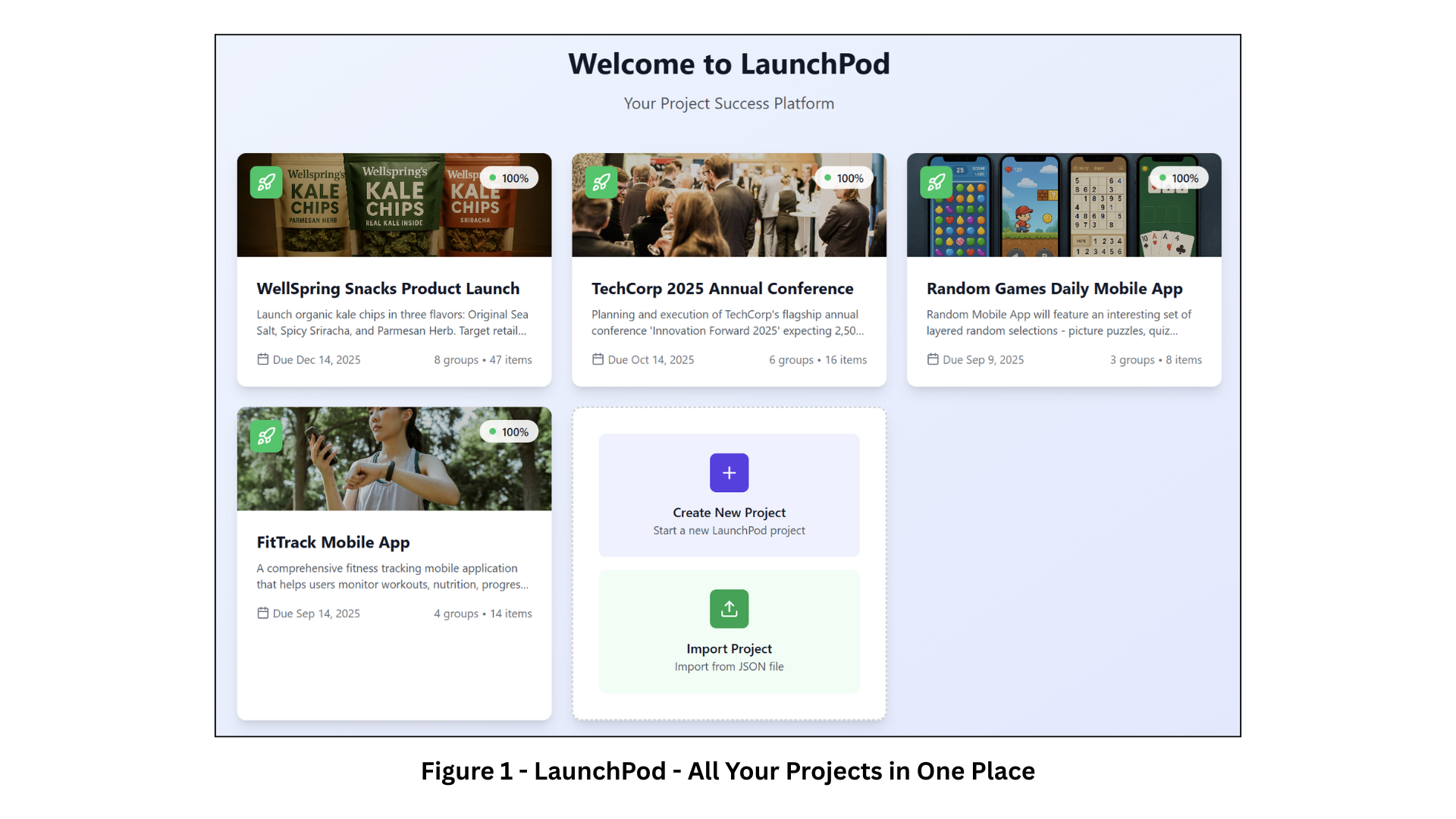Click the rocket icon on TechCorp Conference card
The height and width of the screenshot is (819, 1456).
point(601,183)
